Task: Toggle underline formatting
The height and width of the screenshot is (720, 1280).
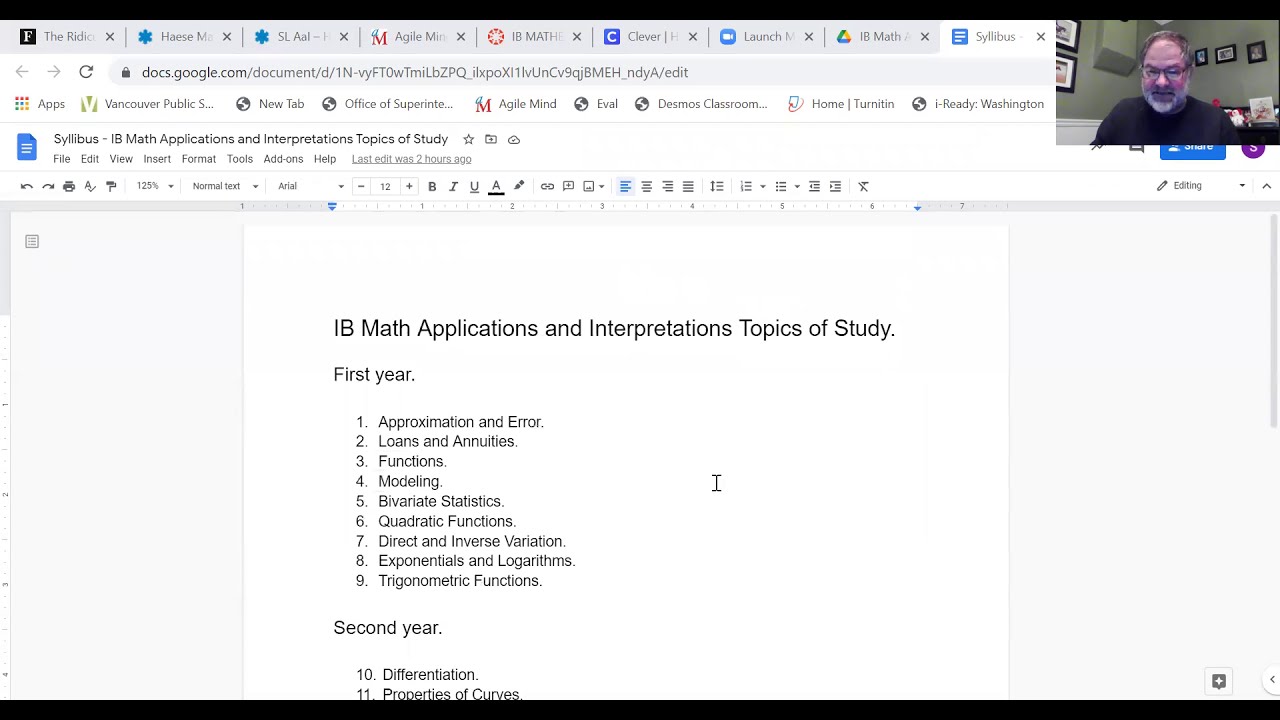Action: coord(474,186)
